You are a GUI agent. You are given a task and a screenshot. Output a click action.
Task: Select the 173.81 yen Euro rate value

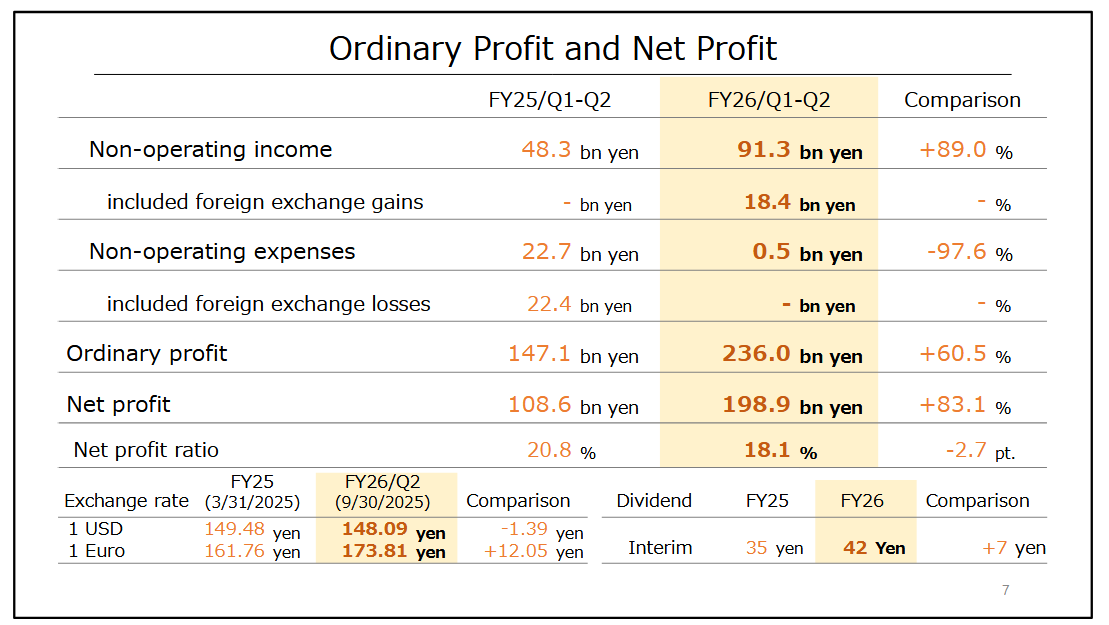coord(393,551)
